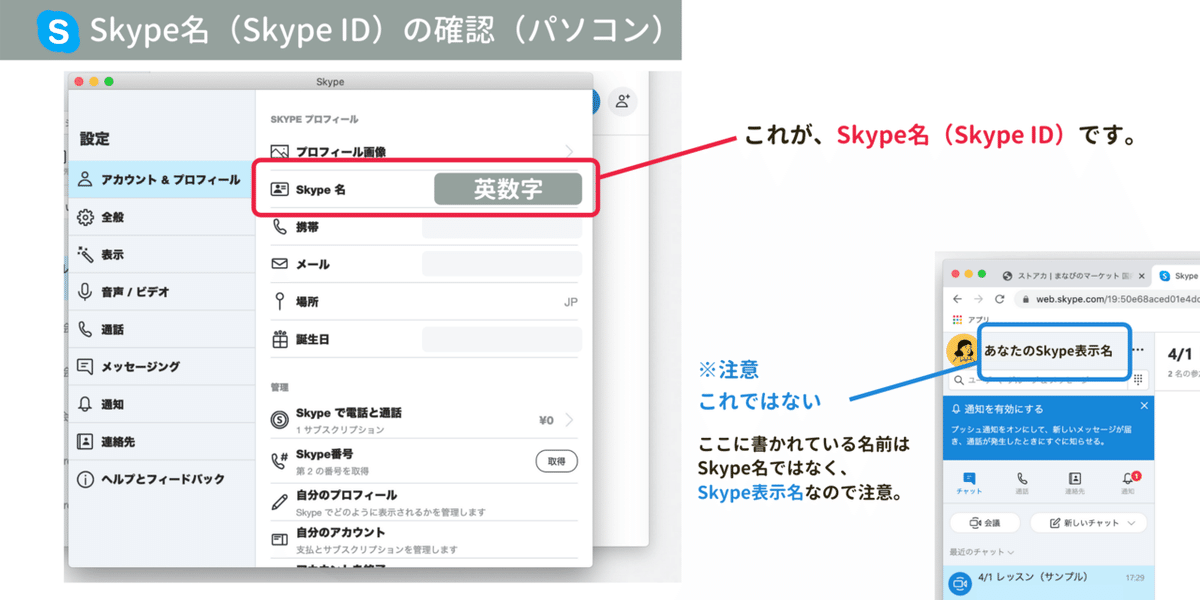Select 連絡先 in settings sidebar
This screenshot has width=1200, height=600.
[161, 441]
